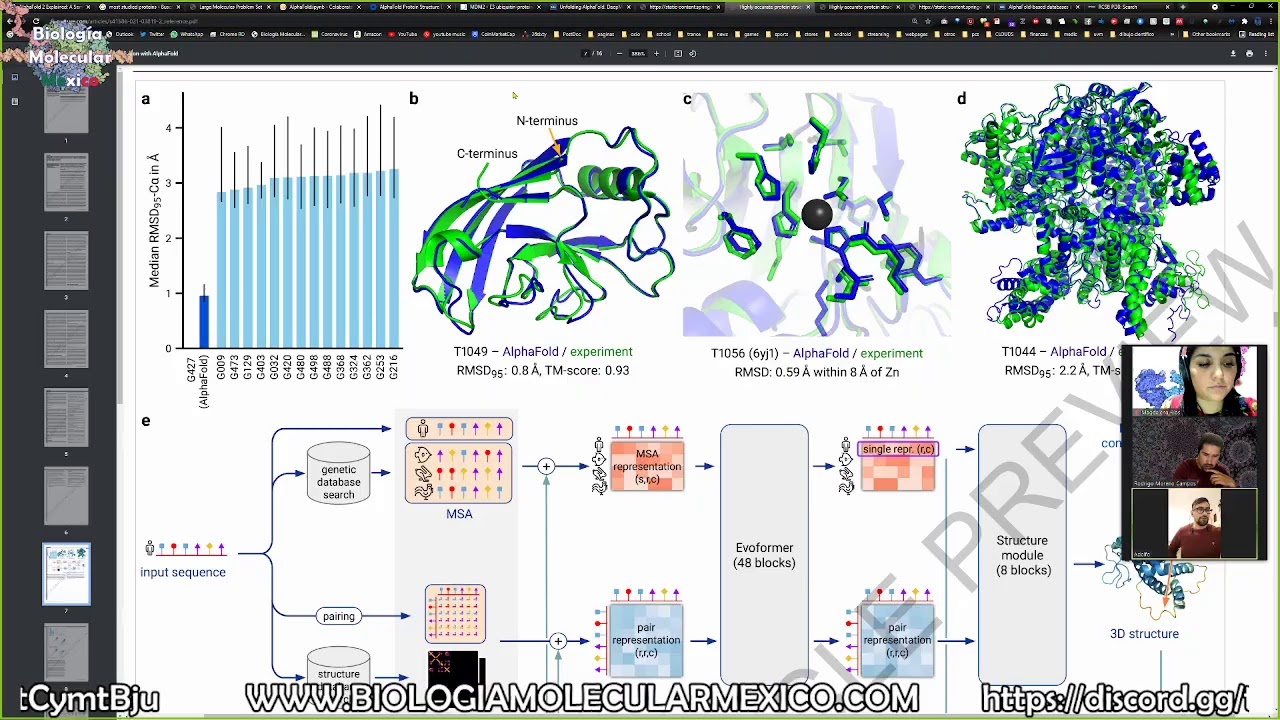Expand the Coronavirus bookmark folder

[329, 34]
